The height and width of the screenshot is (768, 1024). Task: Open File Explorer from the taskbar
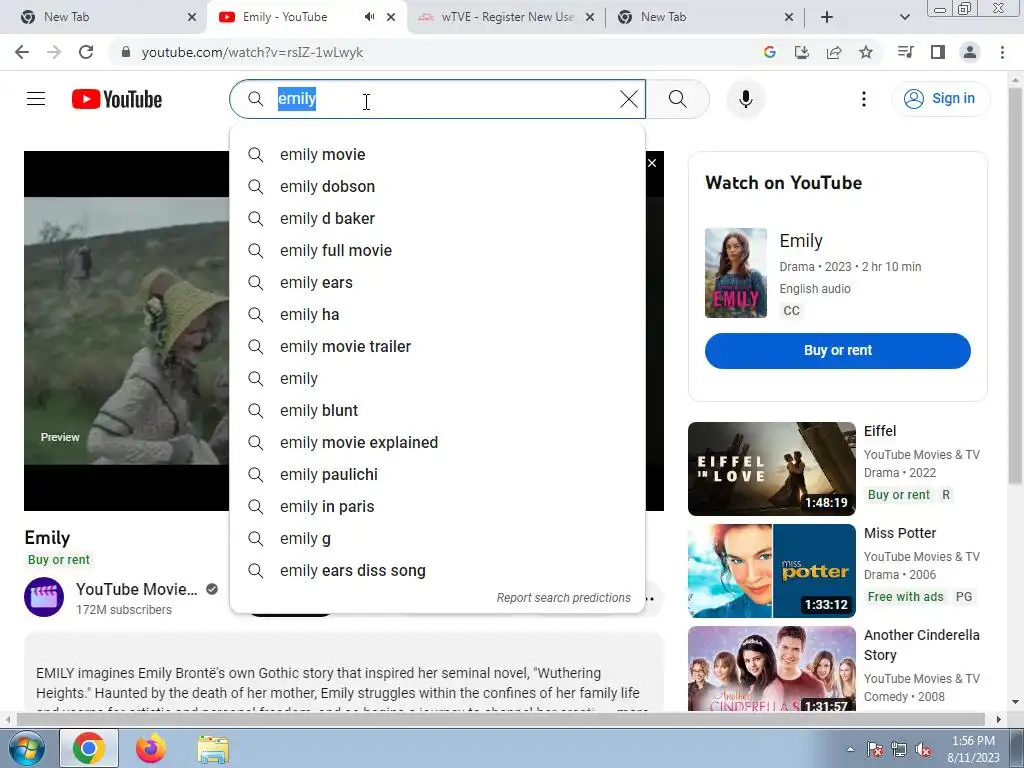pos(213,749)
